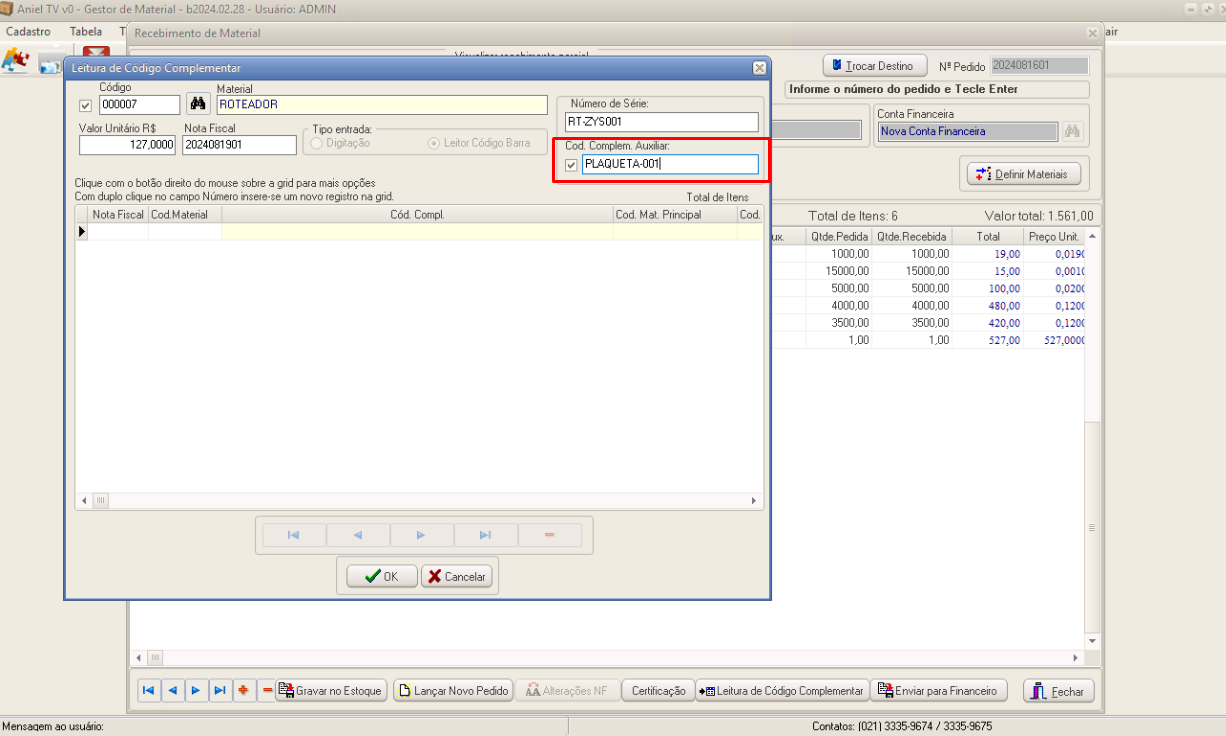Click the red minus delete record icon

(267, 691)
